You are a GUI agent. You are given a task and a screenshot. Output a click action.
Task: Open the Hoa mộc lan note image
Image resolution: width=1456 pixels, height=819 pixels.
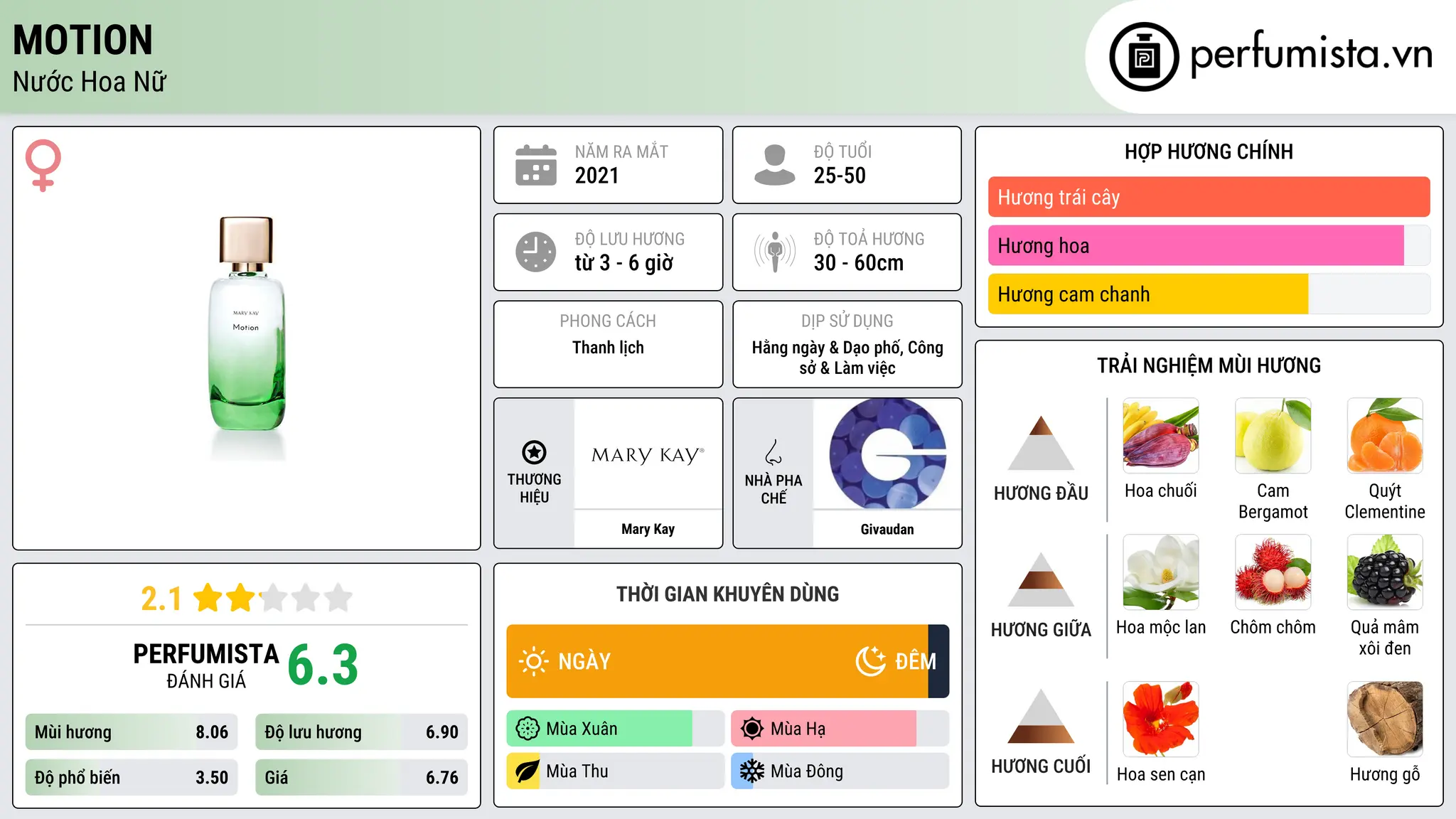point(1161,572)
